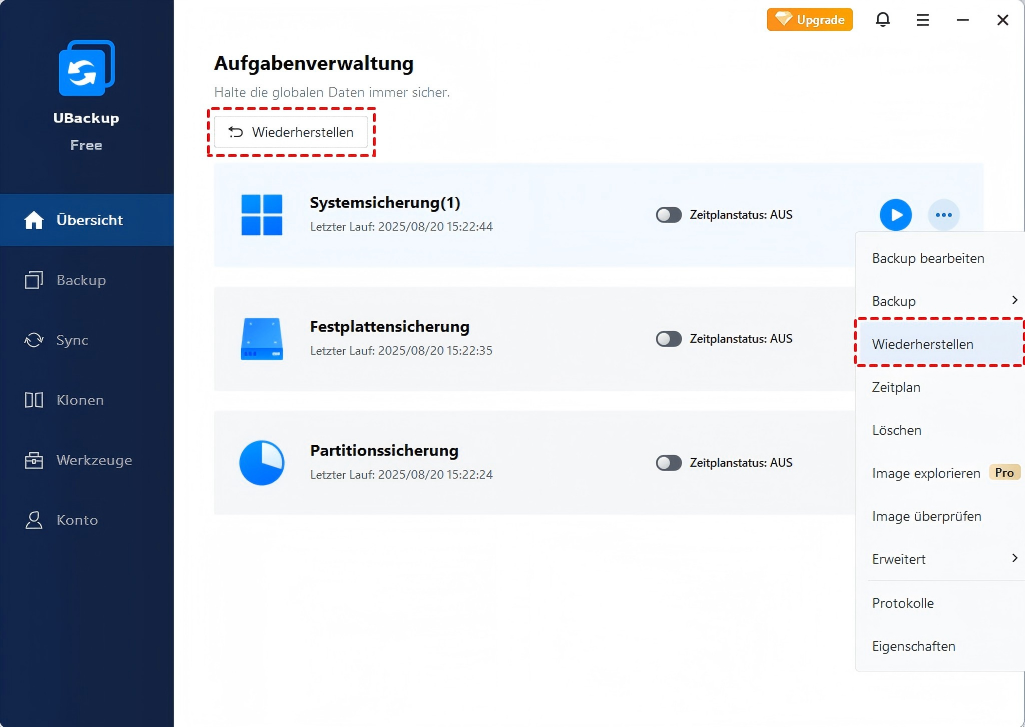The image size is (1025, 727).
Task: Open Image explorieren Pro option
Action: tap(926, 473)
